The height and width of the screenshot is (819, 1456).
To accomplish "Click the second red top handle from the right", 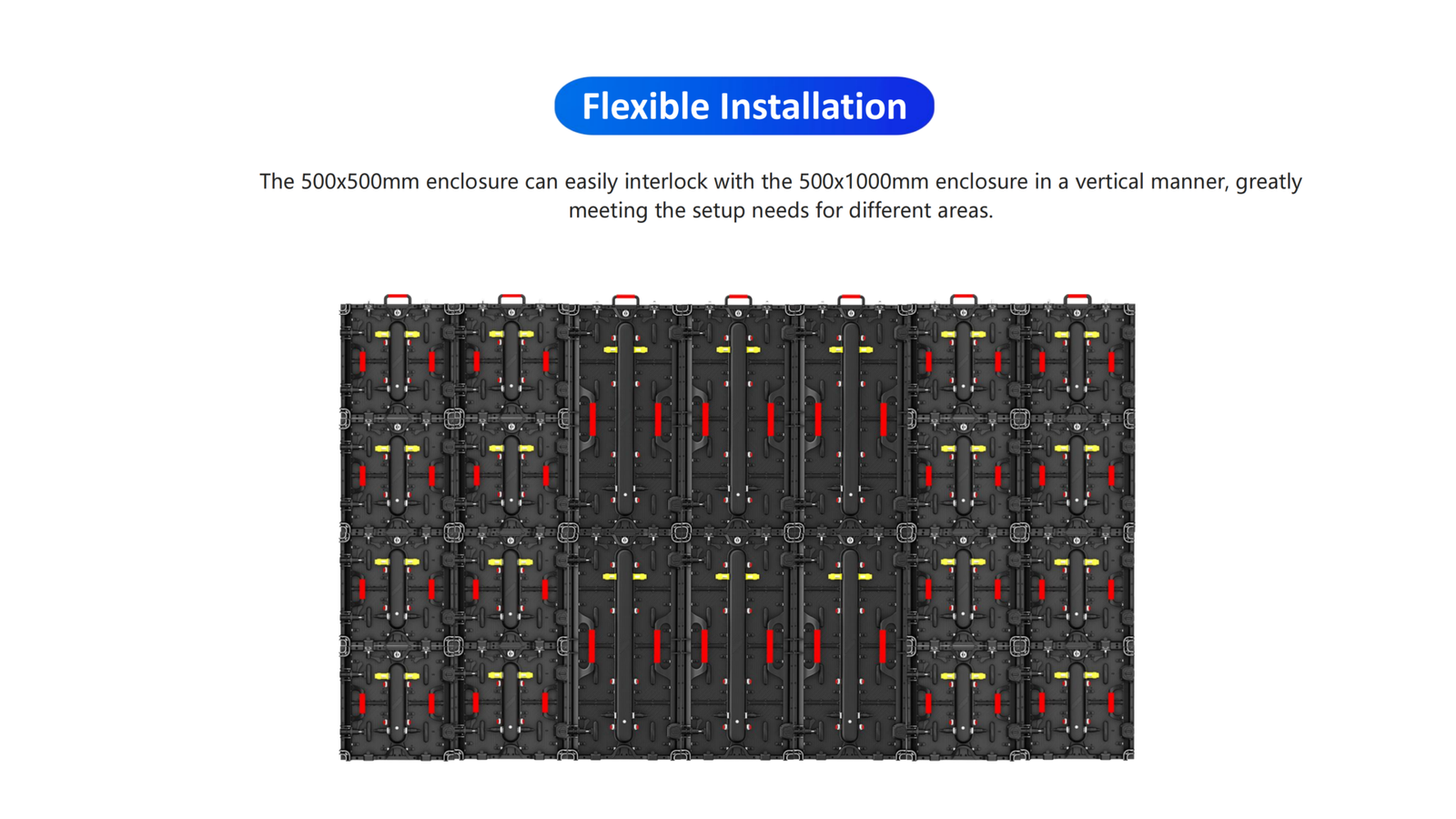I will (x=964, y=298).
